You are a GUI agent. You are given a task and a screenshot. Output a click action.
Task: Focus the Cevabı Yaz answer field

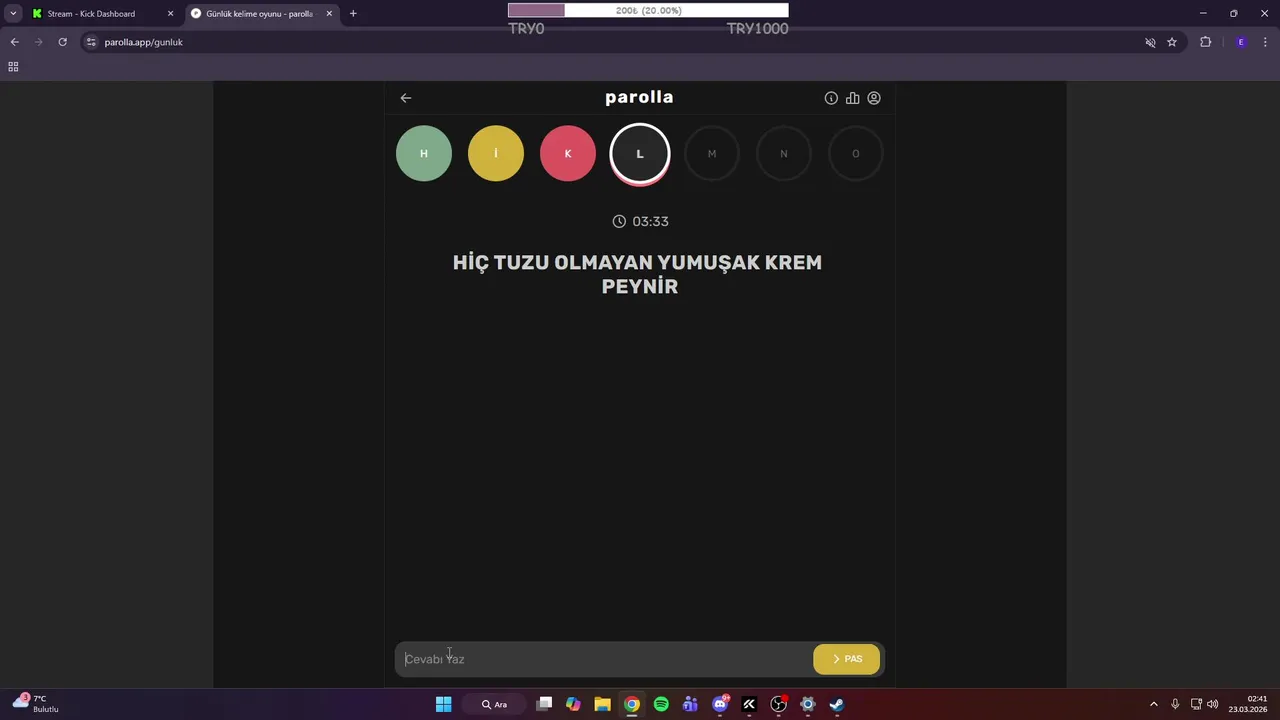(x=604, y=659)
